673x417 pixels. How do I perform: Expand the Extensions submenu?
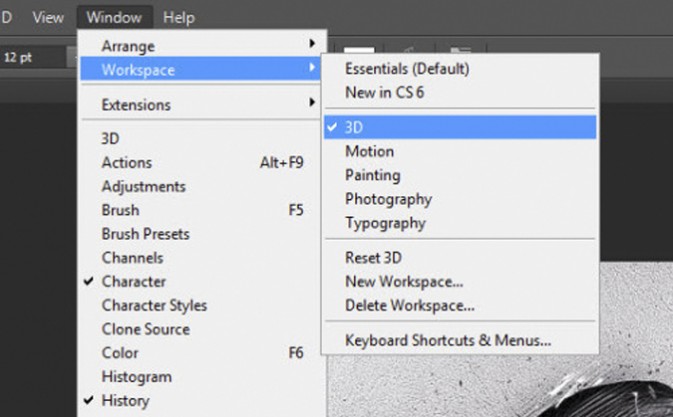135,105
